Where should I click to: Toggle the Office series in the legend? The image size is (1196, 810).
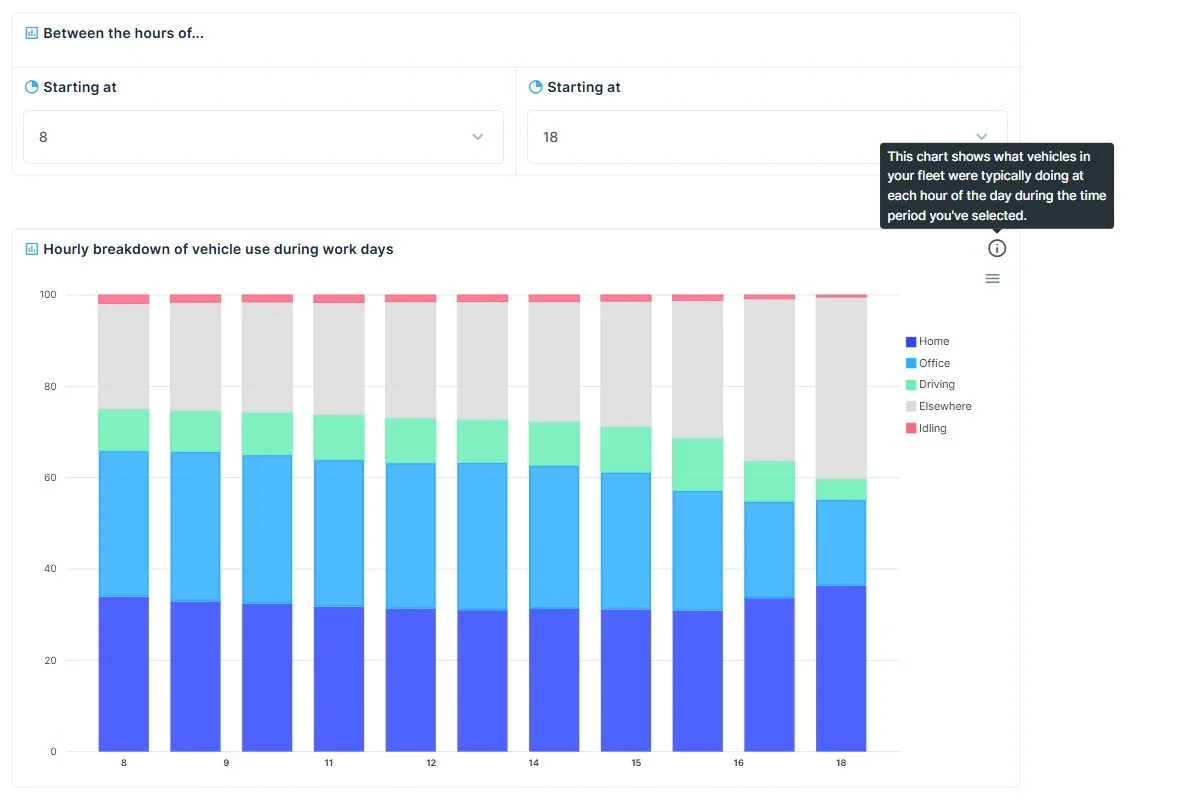click(x=928, y=363)
